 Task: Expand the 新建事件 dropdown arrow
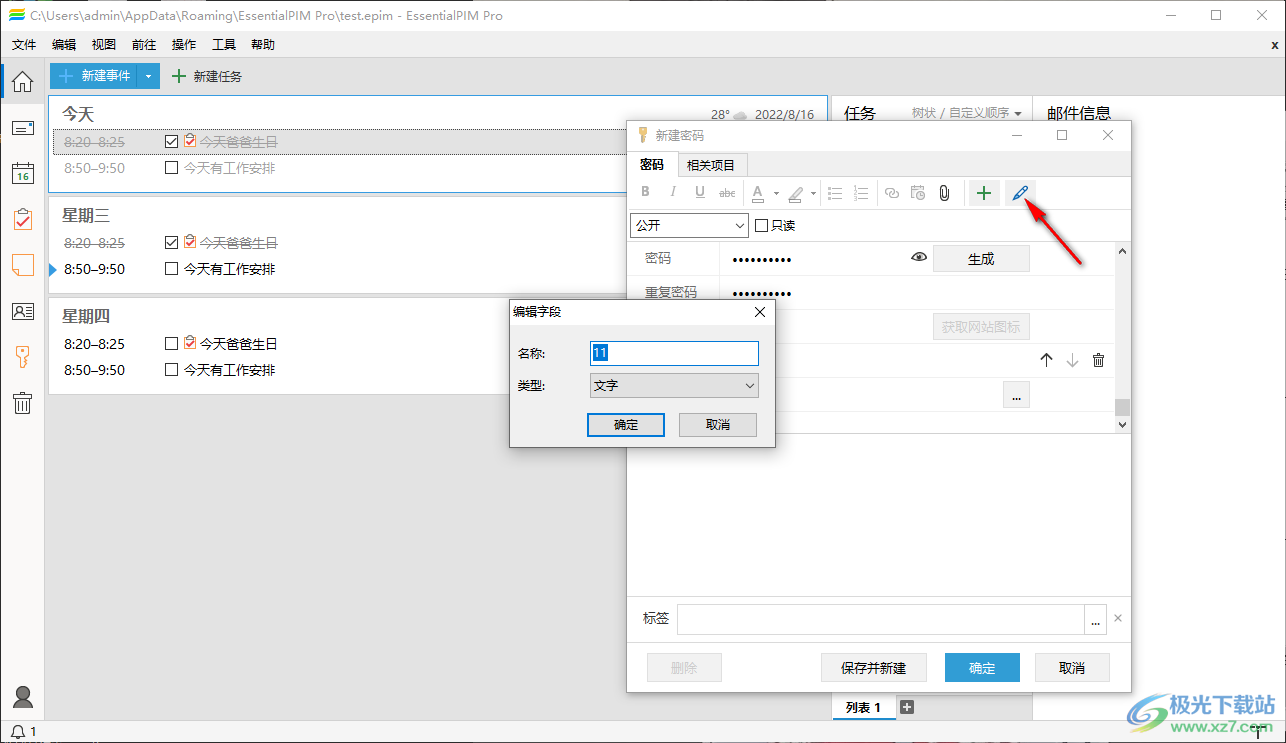tap(149, 76)
